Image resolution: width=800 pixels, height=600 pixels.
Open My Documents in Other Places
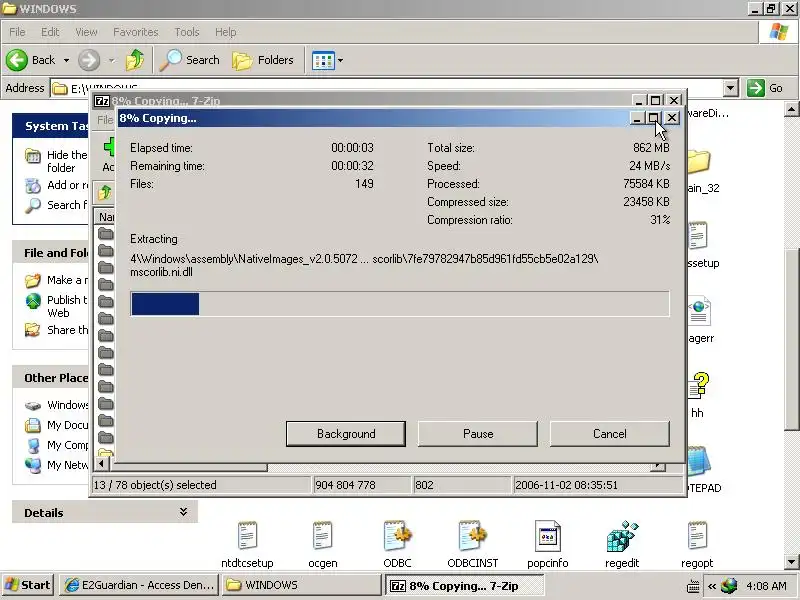point(57,425)
